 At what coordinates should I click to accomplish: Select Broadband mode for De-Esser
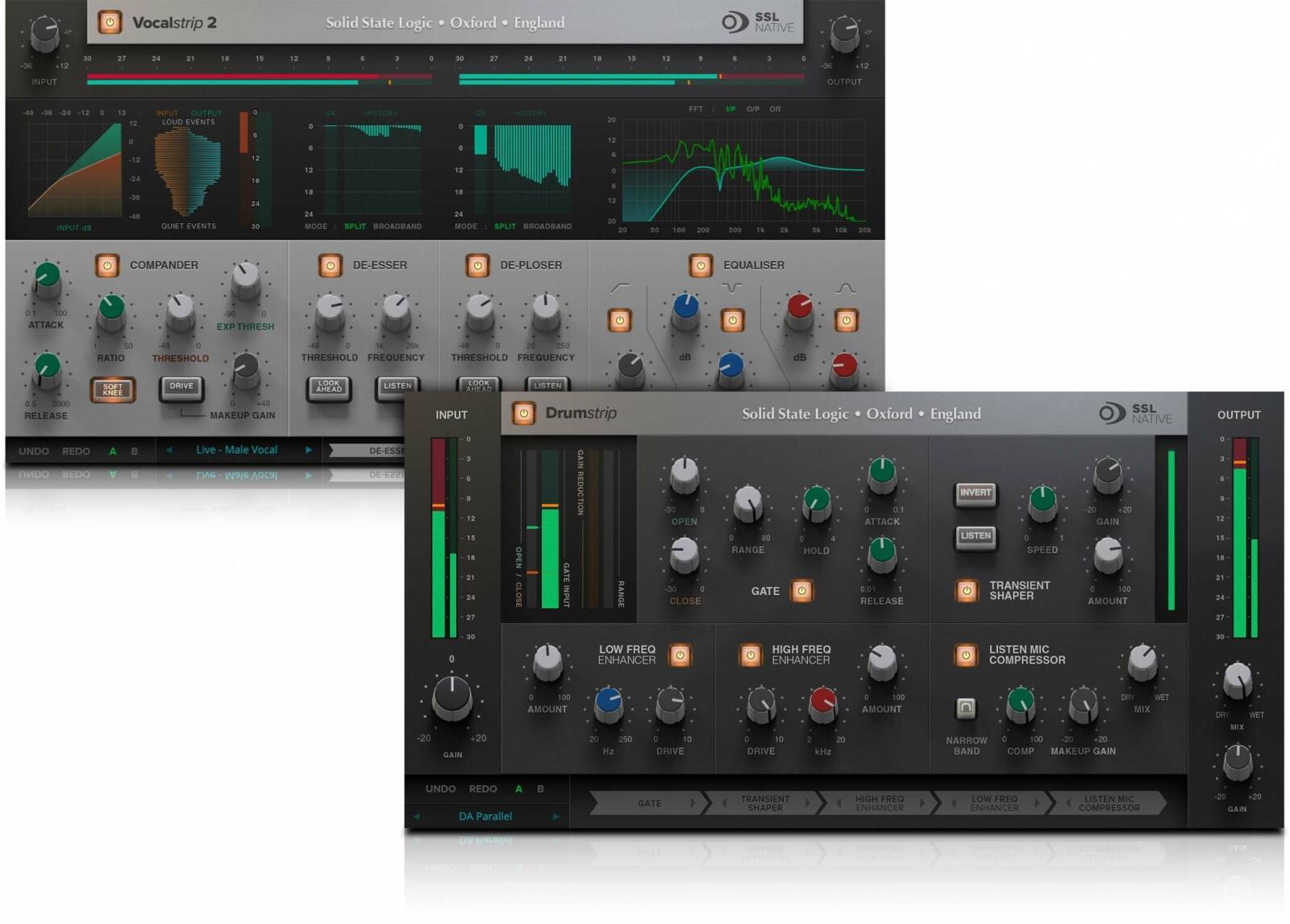397,227
